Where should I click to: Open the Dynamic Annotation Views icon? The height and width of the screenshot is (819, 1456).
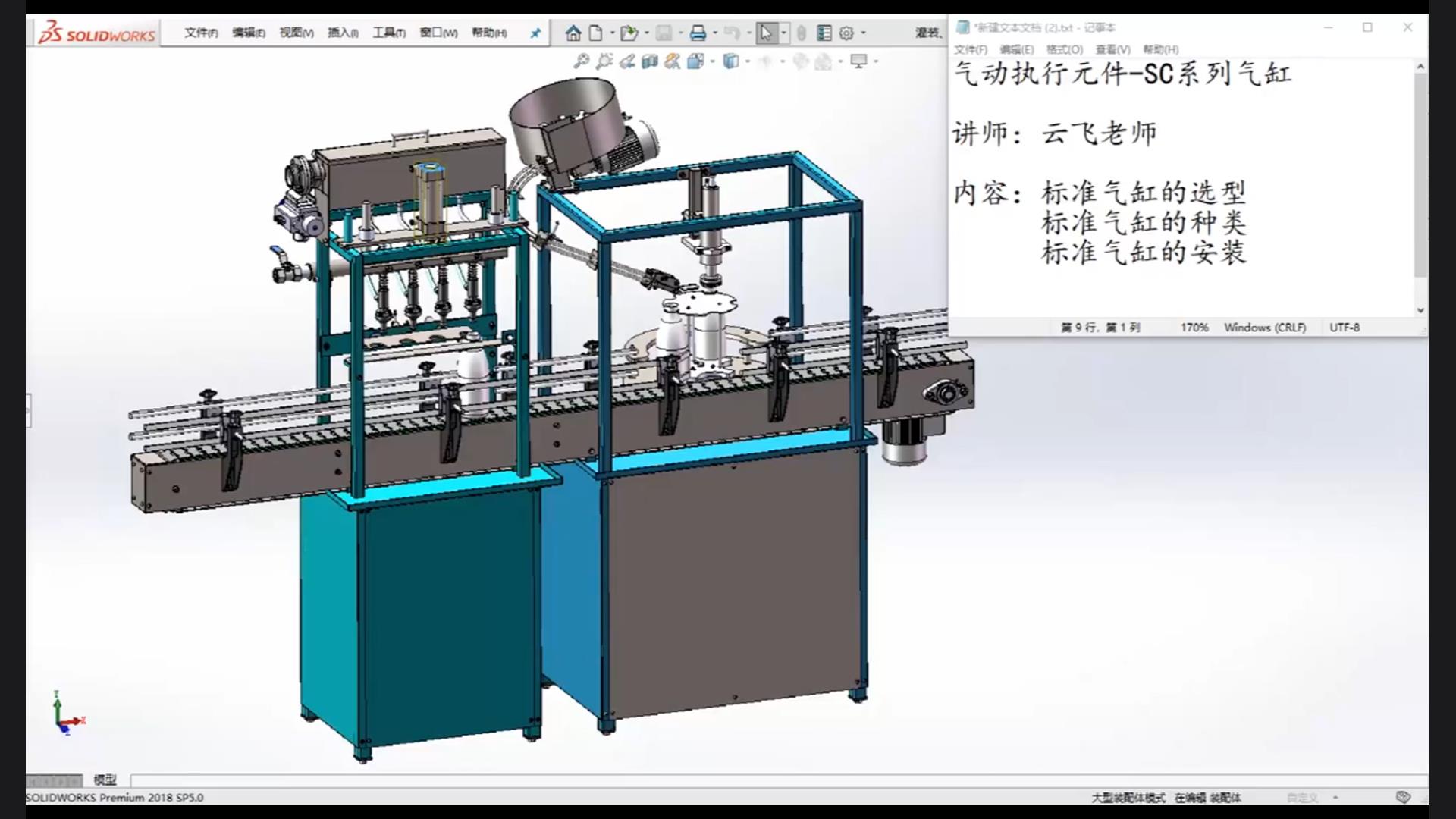pyautogui.click(x=673, y=61)
